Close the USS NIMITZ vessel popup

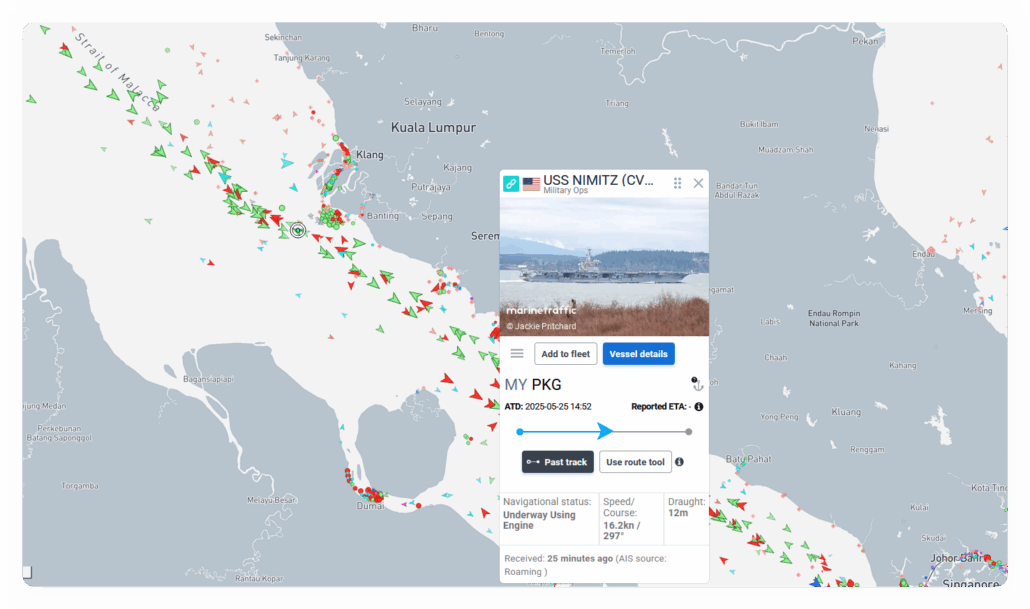pos(698,183)
